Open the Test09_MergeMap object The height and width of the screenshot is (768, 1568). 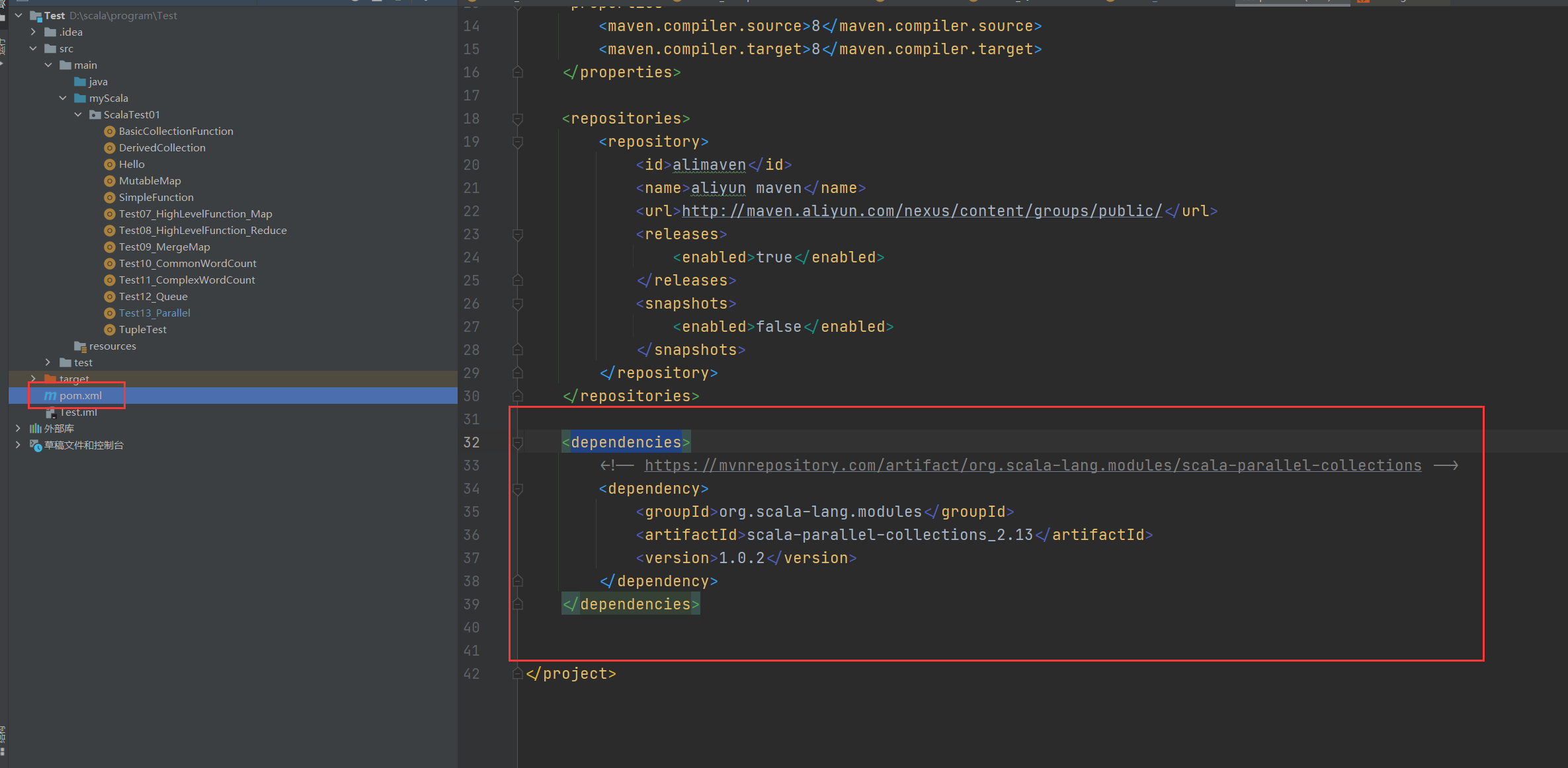pos(164,247)
